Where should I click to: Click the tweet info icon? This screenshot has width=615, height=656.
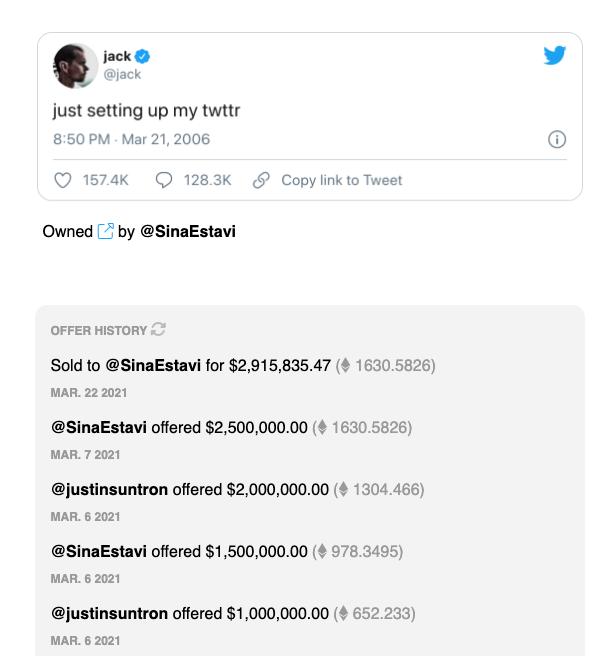click(x=558, y=139)
